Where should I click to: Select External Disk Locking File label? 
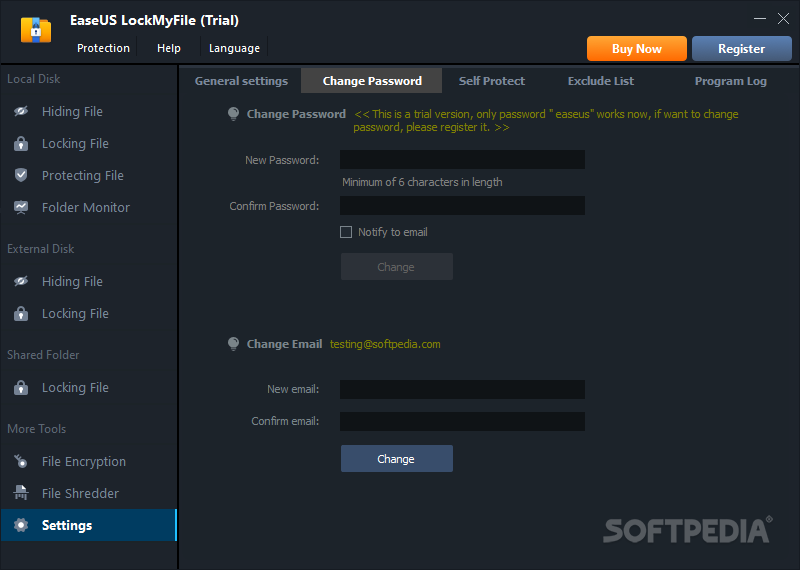click(75, 313)
